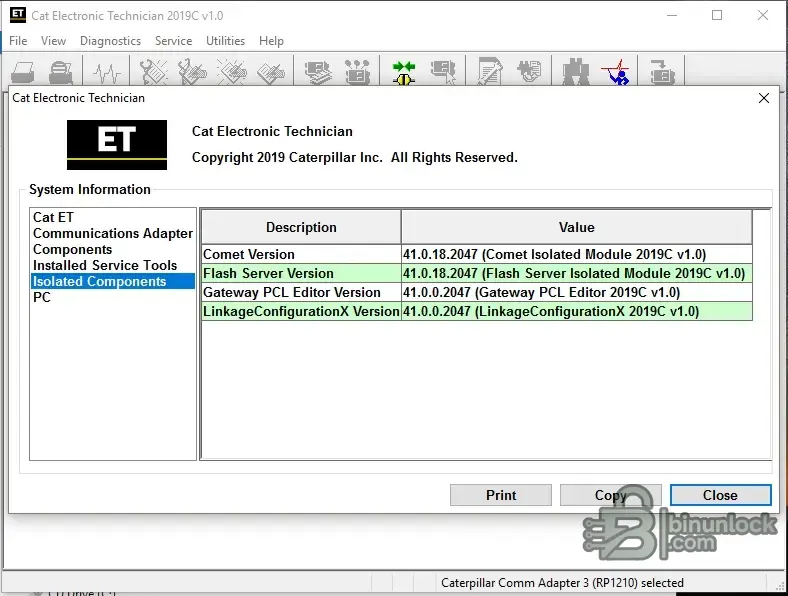Open the Status Tool waveform icon
Image resolution: width=788 pixels, height=596 pixels.
point(107,72)
